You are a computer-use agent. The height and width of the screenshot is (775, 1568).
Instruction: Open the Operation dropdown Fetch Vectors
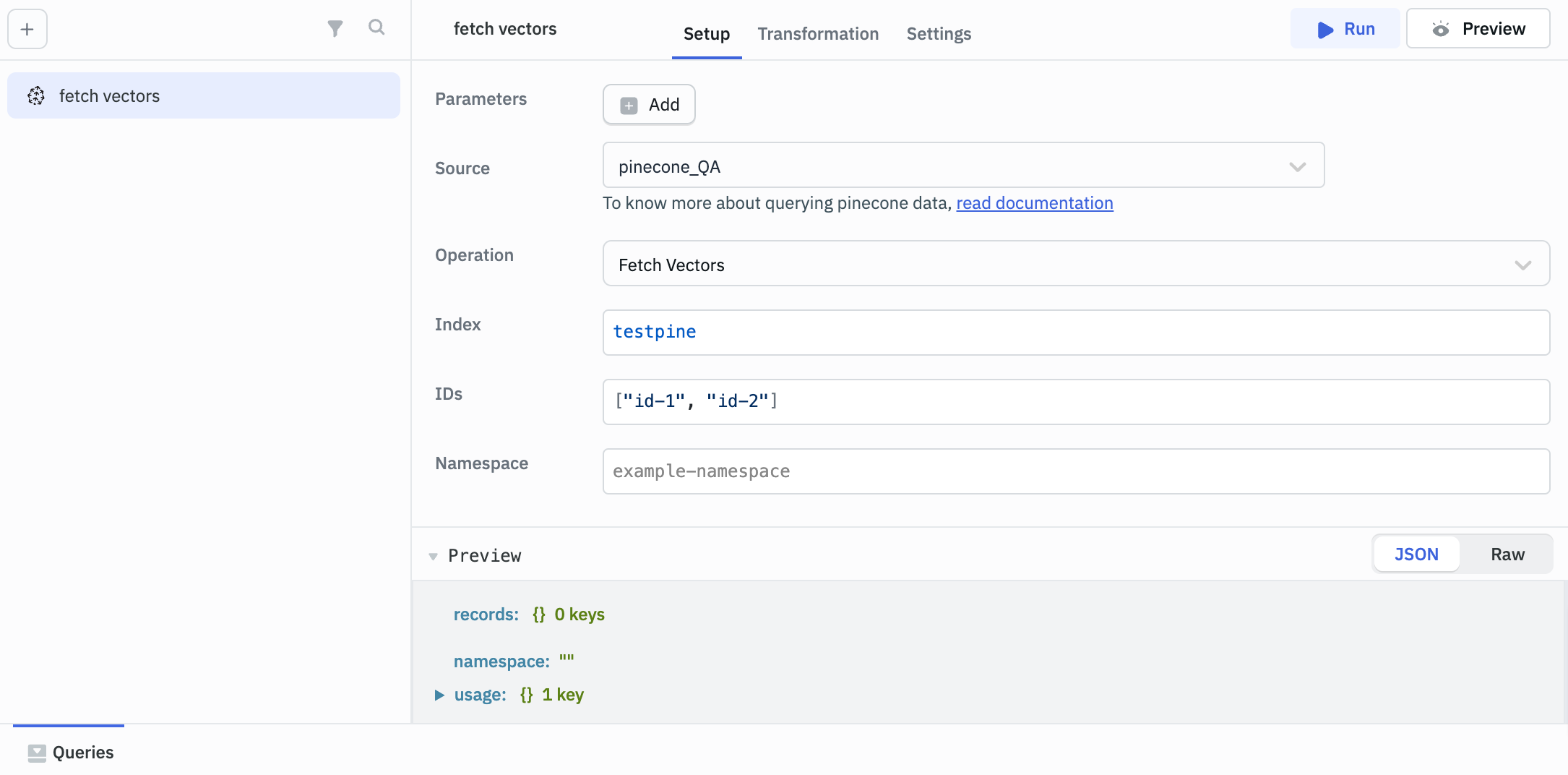tap(1076, 264)
